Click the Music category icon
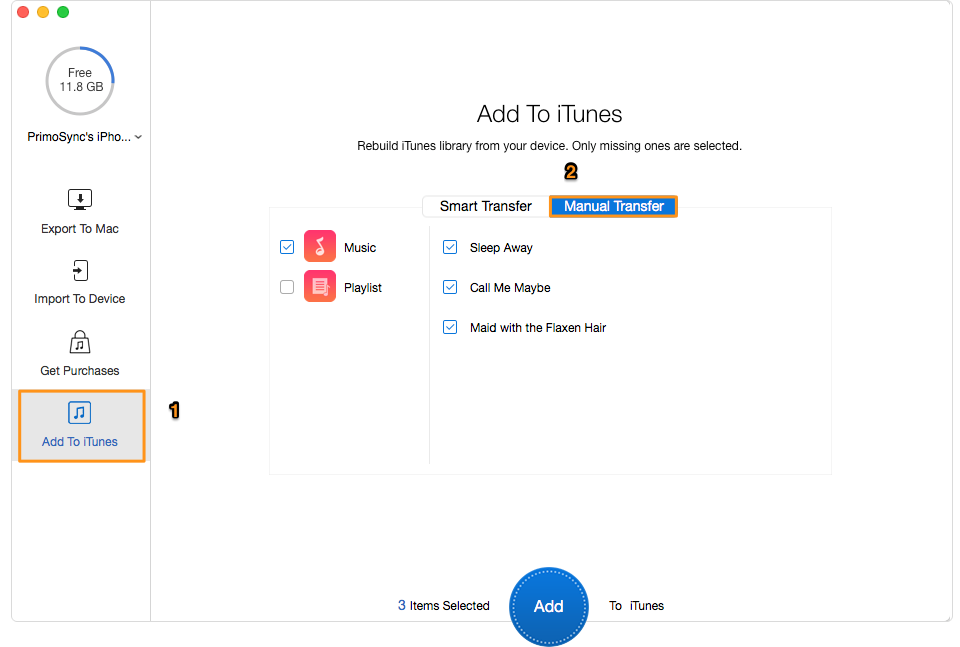Screen dimensions: 960x647 [x=320, y=246]
